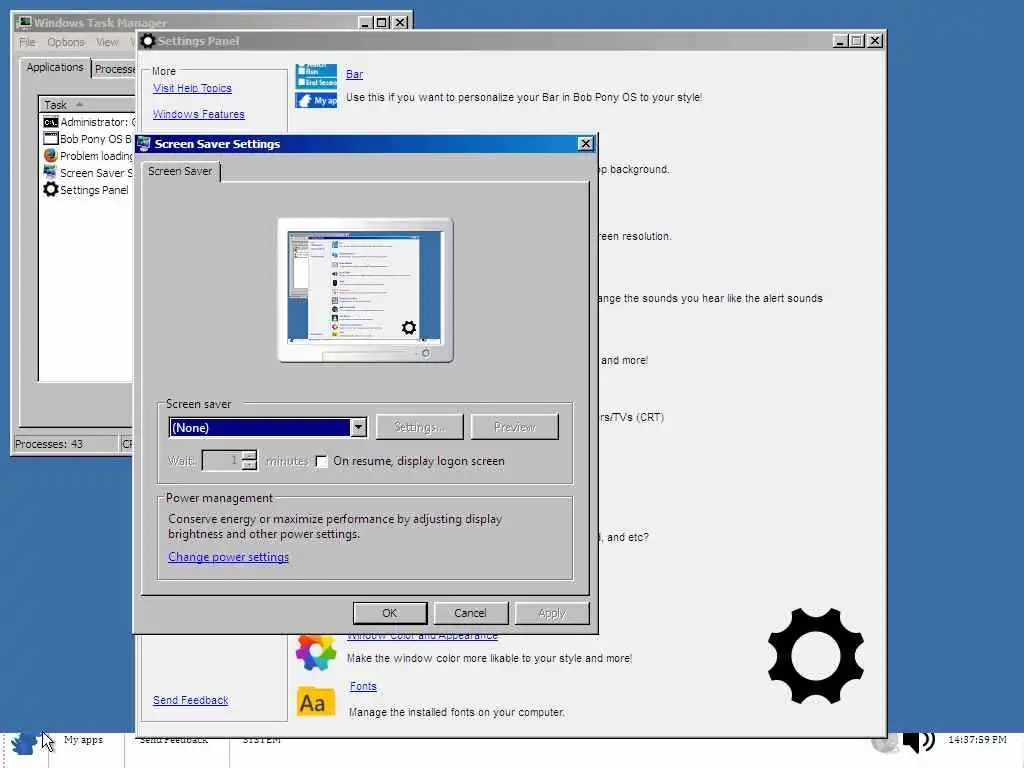The width and height of the screenshot is (1024, 768).
Task: Select Bob Pony OS task row
Action: tap(89, 139)
